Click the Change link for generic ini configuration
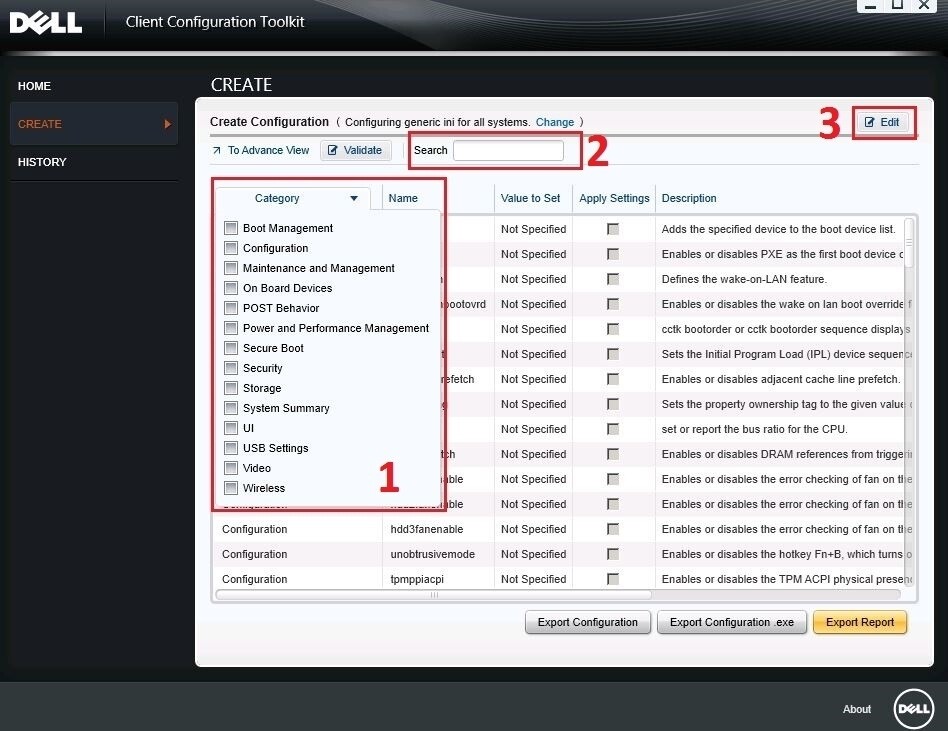The height and width of the screenshot is (731, 948). pyautogui.click(x=555, y=122)
